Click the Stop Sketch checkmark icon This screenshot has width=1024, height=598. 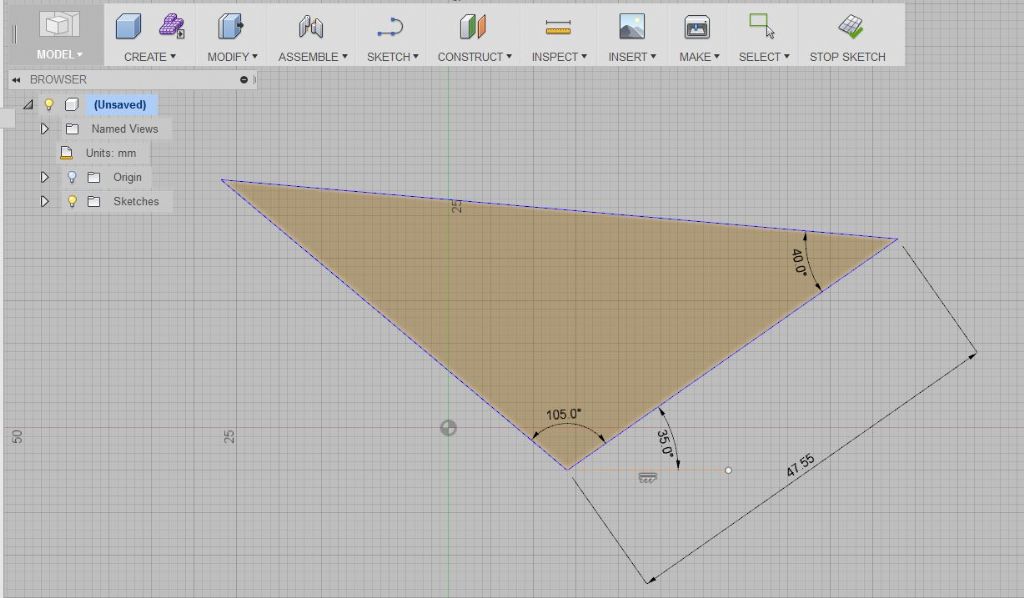pyautogui.click(x=850, y=27)
